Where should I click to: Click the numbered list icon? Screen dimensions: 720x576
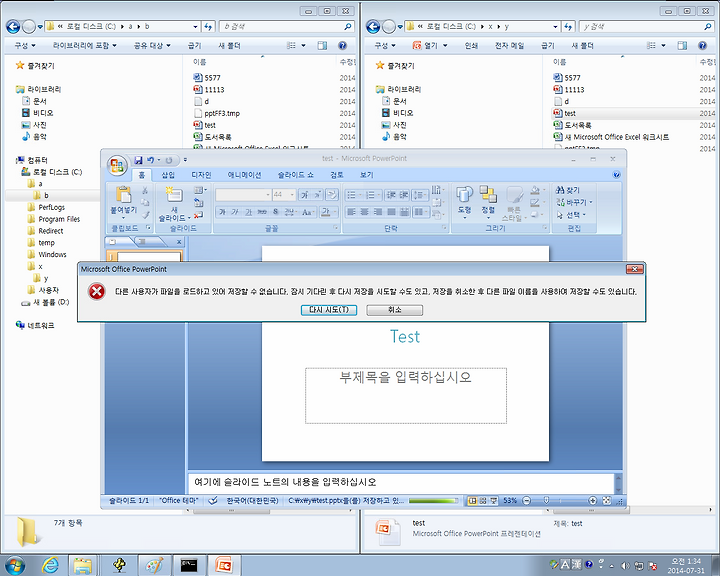pyautogui.click(x=371, y=195)
